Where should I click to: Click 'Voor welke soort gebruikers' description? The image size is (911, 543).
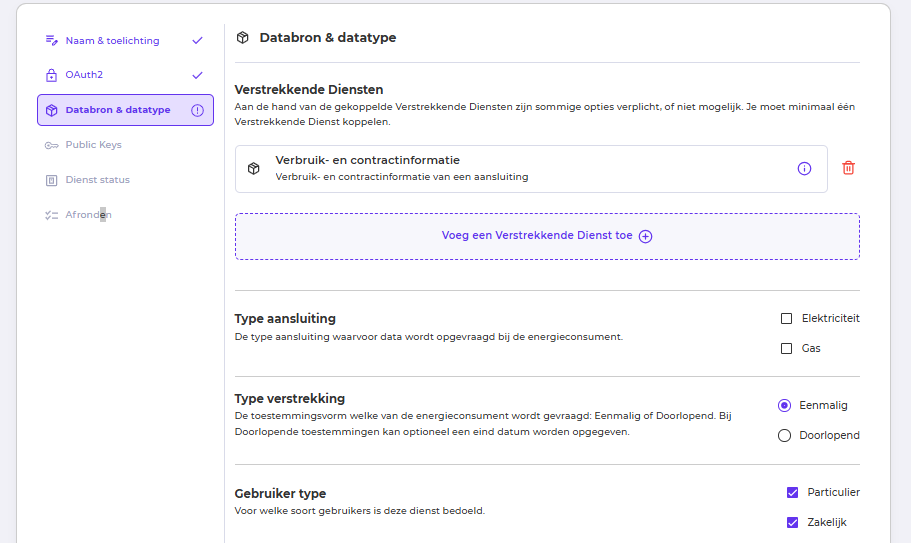click(x=360, y=511)
